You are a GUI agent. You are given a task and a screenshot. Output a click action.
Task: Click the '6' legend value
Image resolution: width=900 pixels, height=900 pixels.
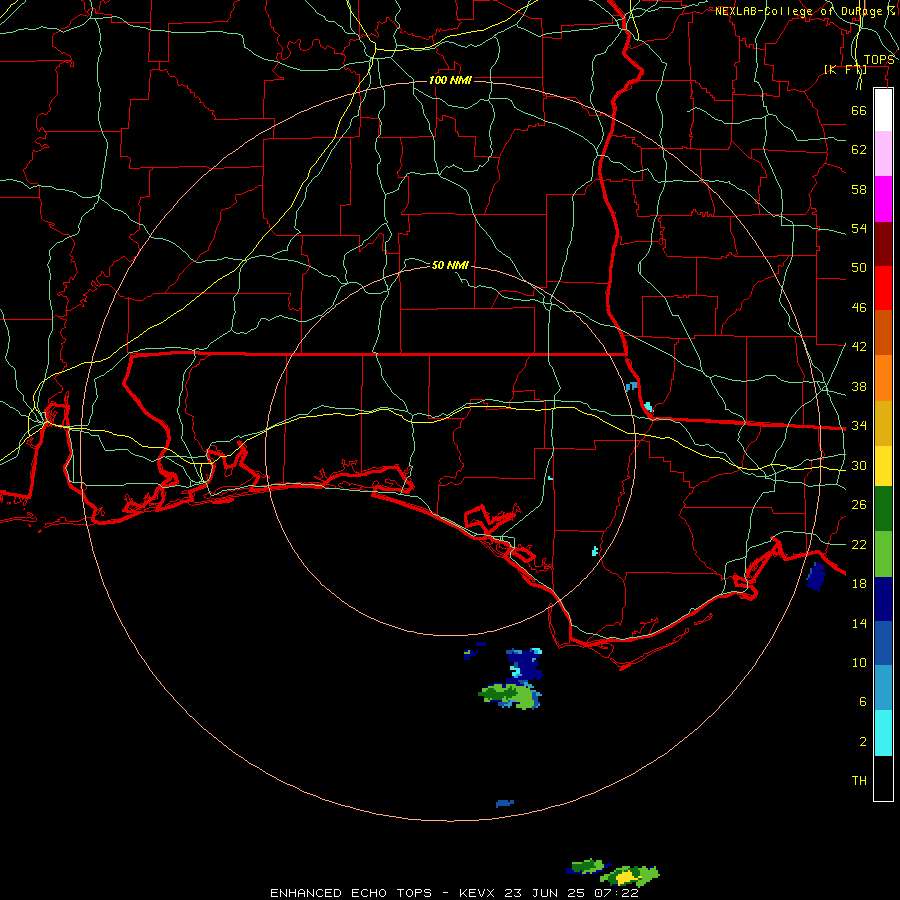tap(863, 702)
